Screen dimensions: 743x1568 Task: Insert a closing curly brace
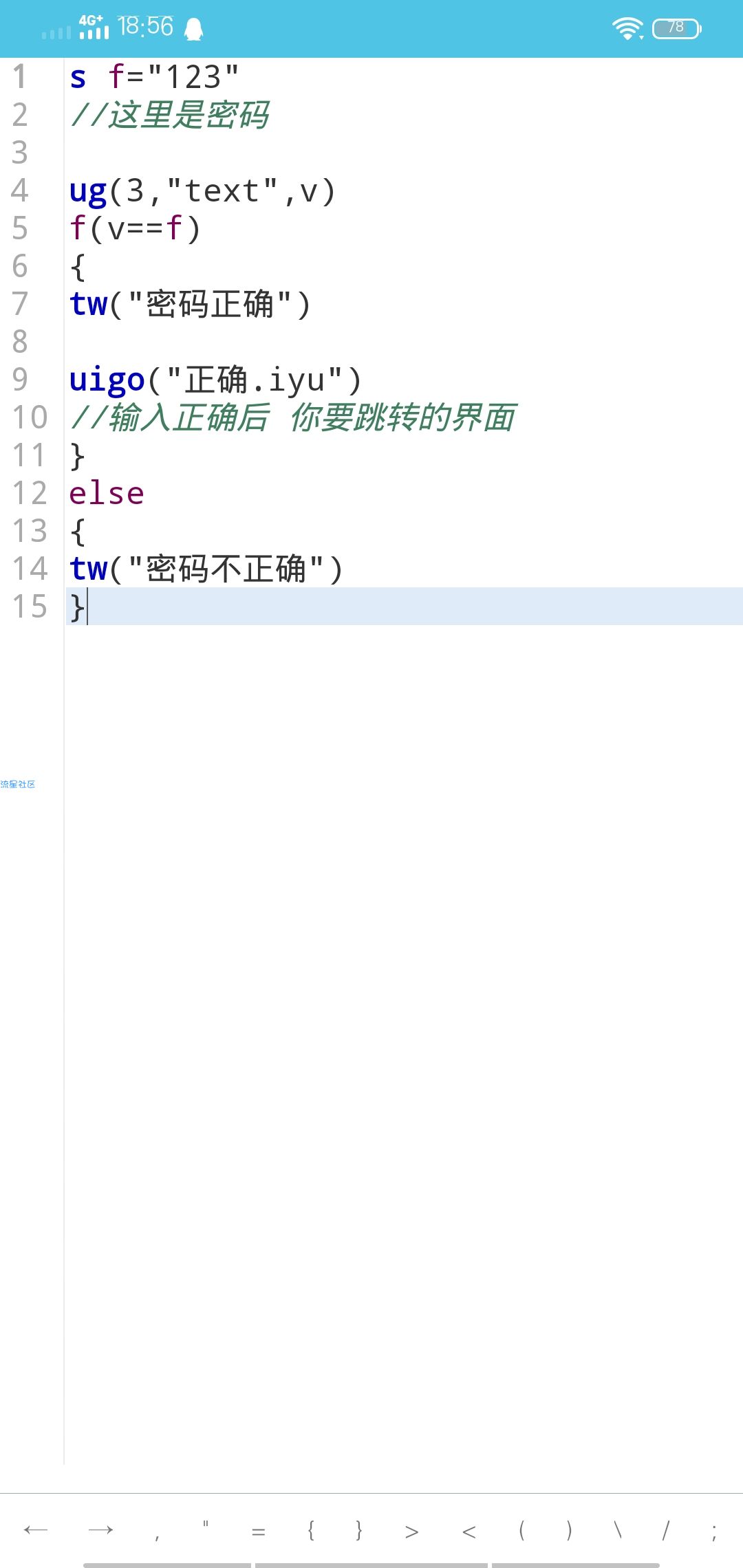pos(359,1530)
